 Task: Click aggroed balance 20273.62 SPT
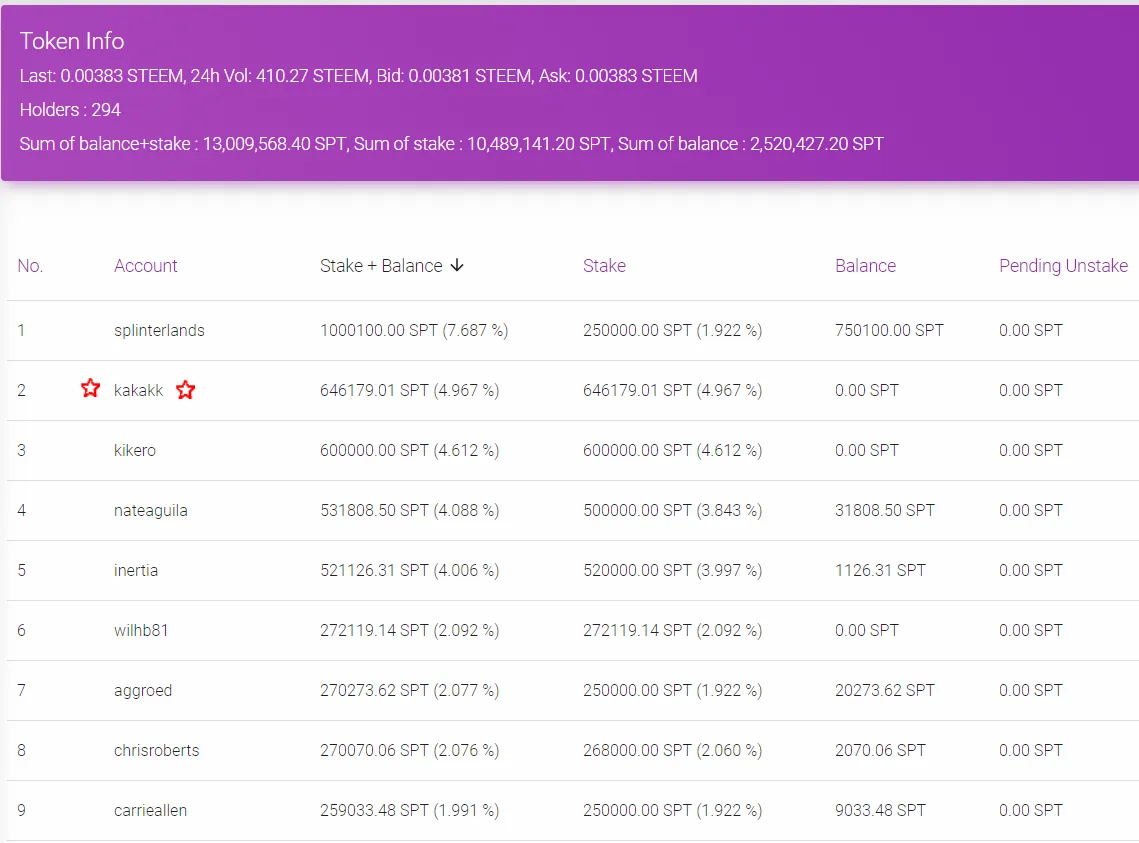pyautogui.click(x=885, y=691)
